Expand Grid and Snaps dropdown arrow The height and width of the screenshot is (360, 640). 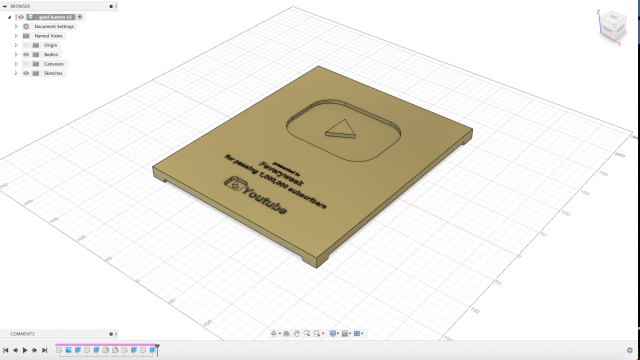tap(350, 333)
